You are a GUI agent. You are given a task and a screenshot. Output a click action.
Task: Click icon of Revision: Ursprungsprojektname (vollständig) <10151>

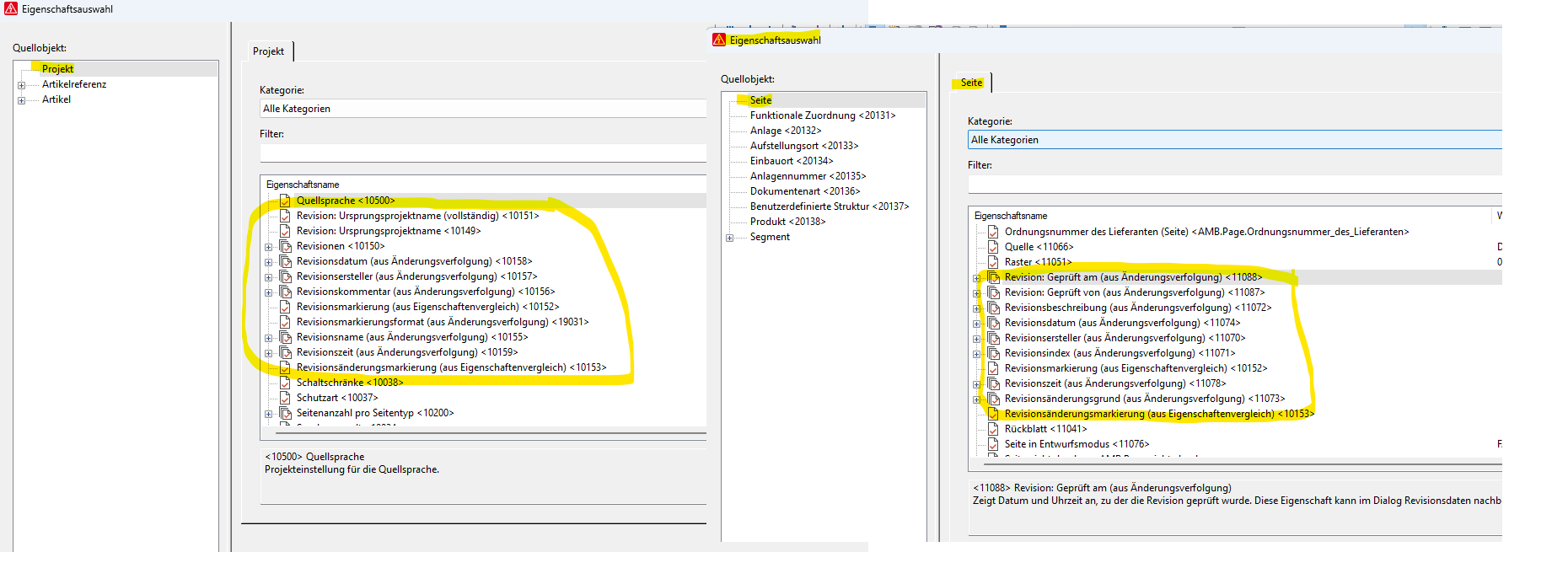pyautogui.click(x=285, y=216)
